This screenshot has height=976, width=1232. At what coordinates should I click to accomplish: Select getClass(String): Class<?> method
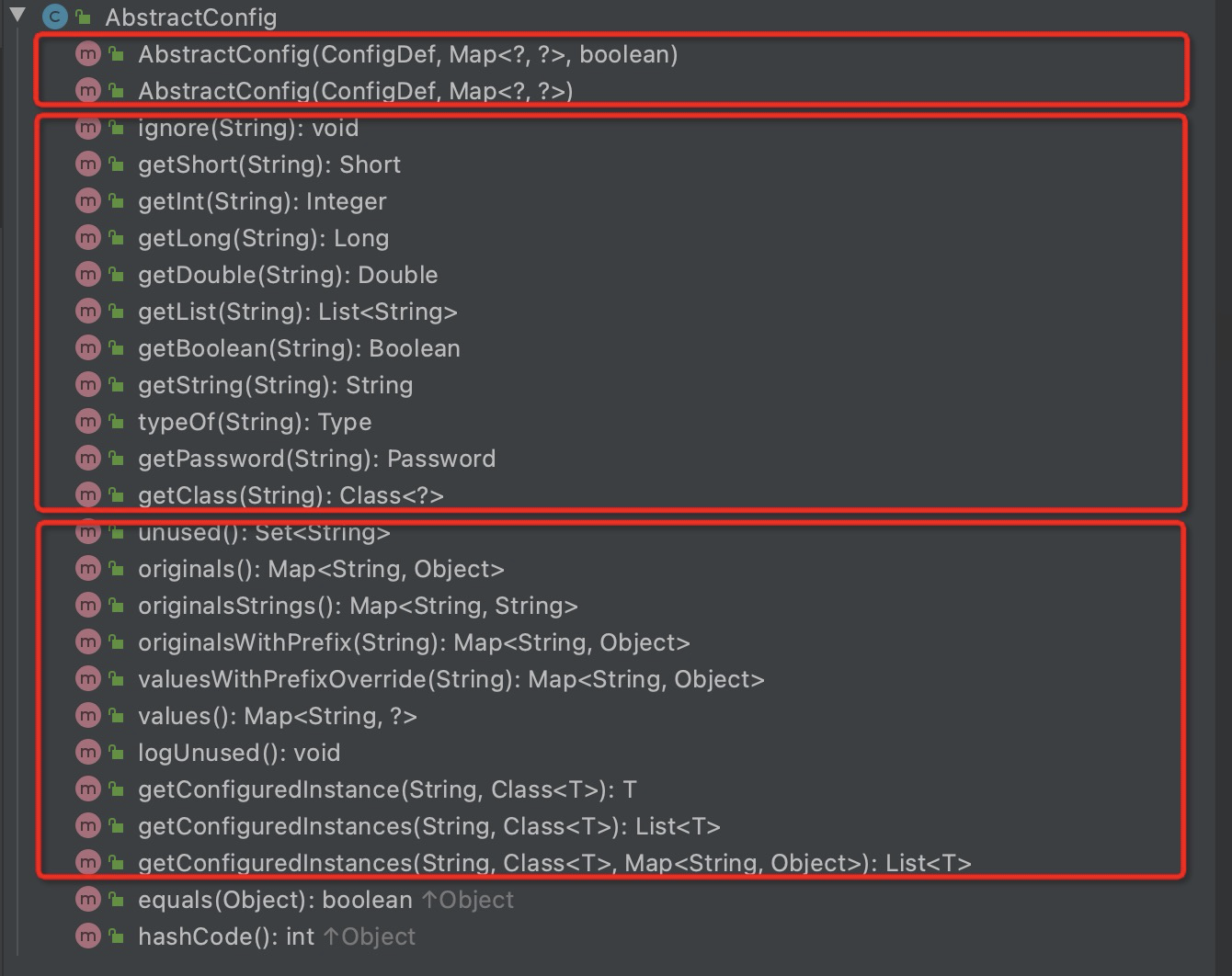coord(291,495)
